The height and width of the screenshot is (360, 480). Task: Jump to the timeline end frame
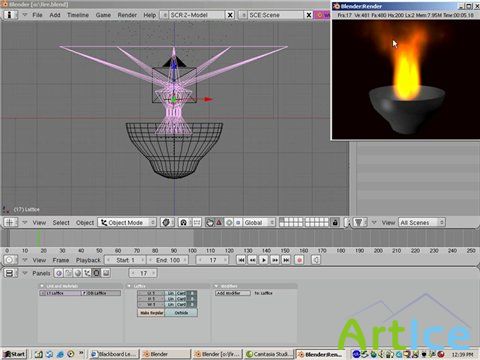click(x=286, y=260)
